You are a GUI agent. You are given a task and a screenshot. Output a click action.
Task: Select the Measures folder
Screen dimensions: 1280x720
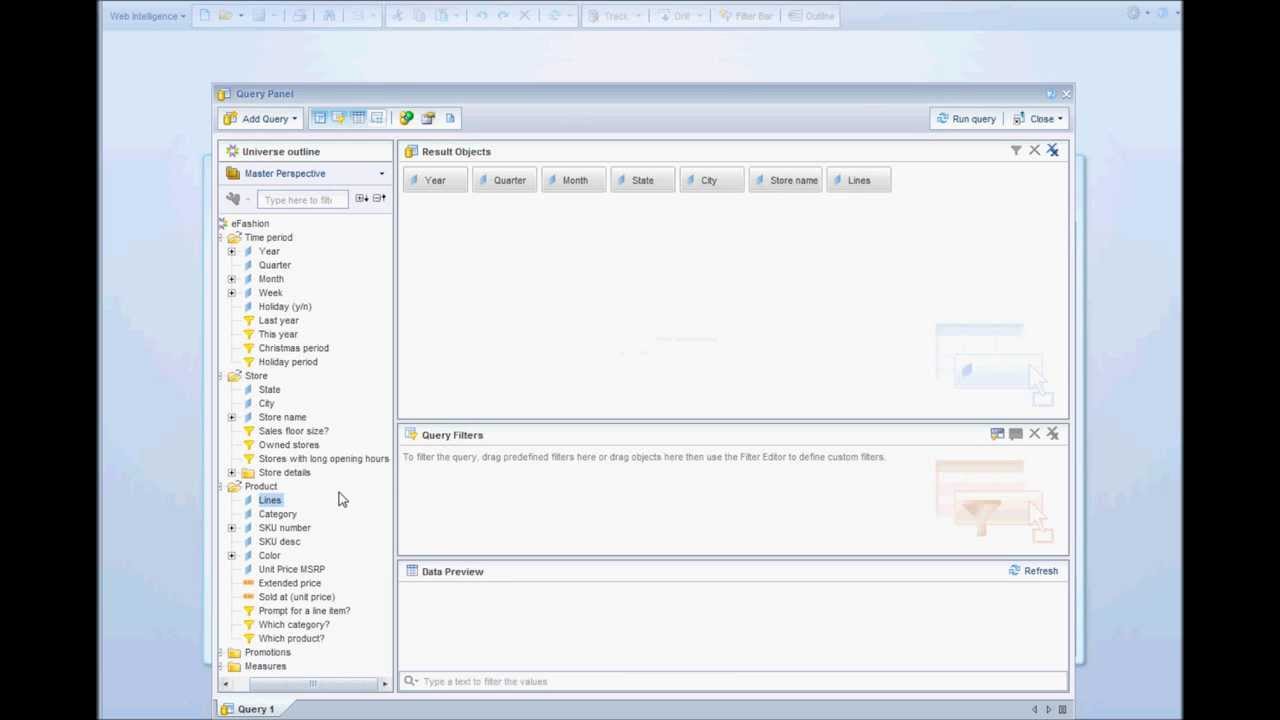point(265,666)
